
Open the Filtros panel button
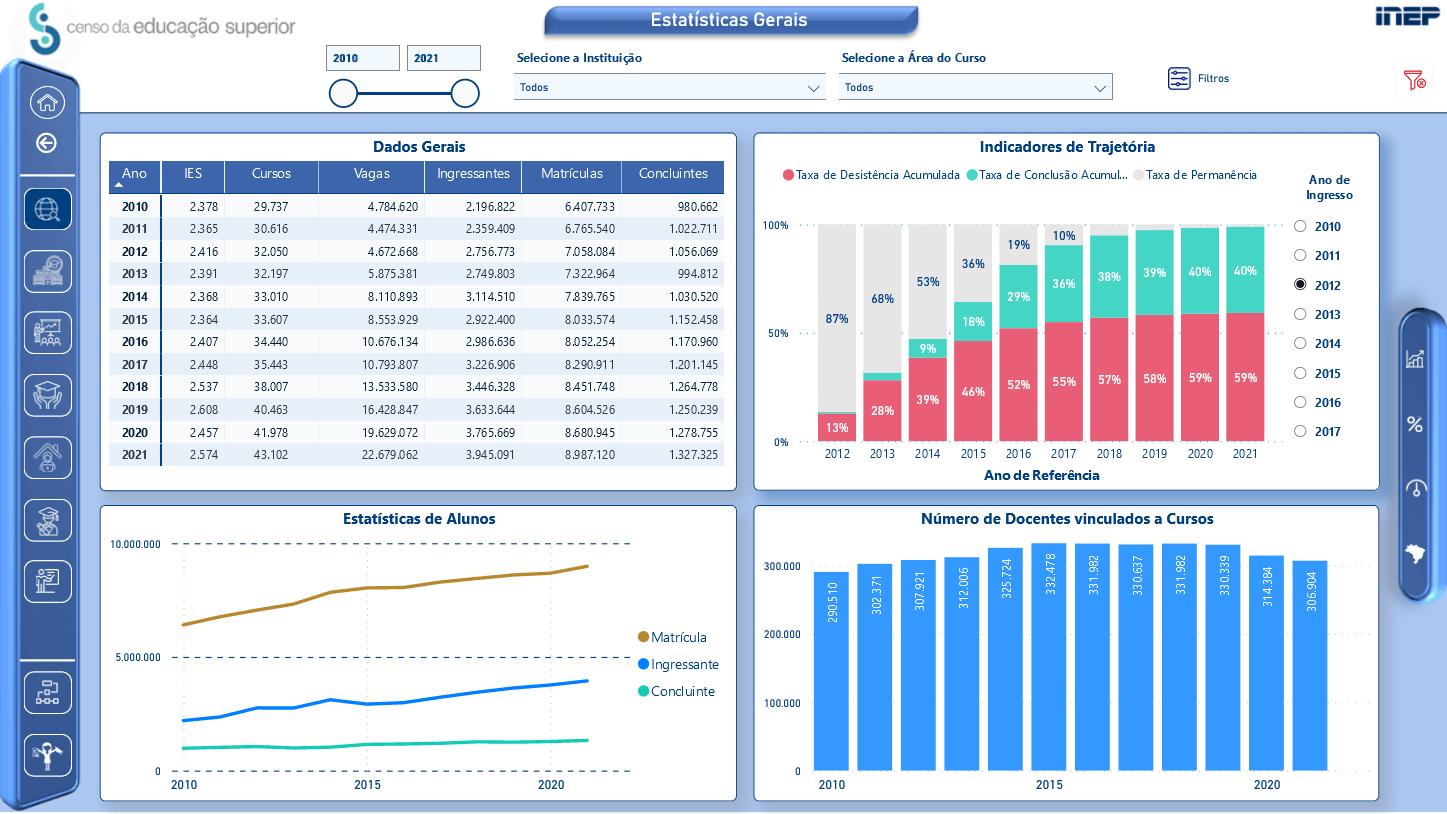pyautogui.click(x=1198, y=78)
